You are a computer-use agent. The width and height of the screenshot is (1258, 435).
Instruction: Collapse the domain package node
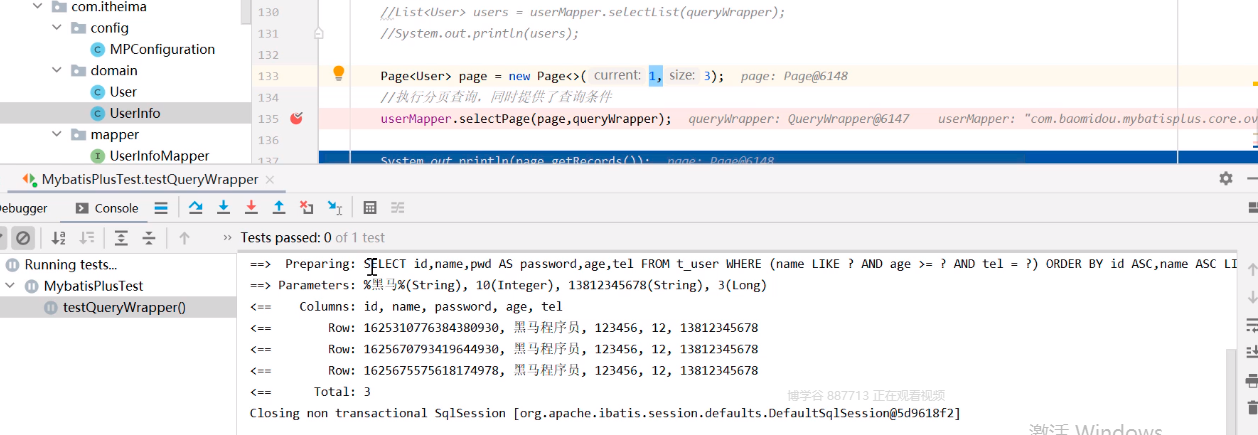click(58, 71)
